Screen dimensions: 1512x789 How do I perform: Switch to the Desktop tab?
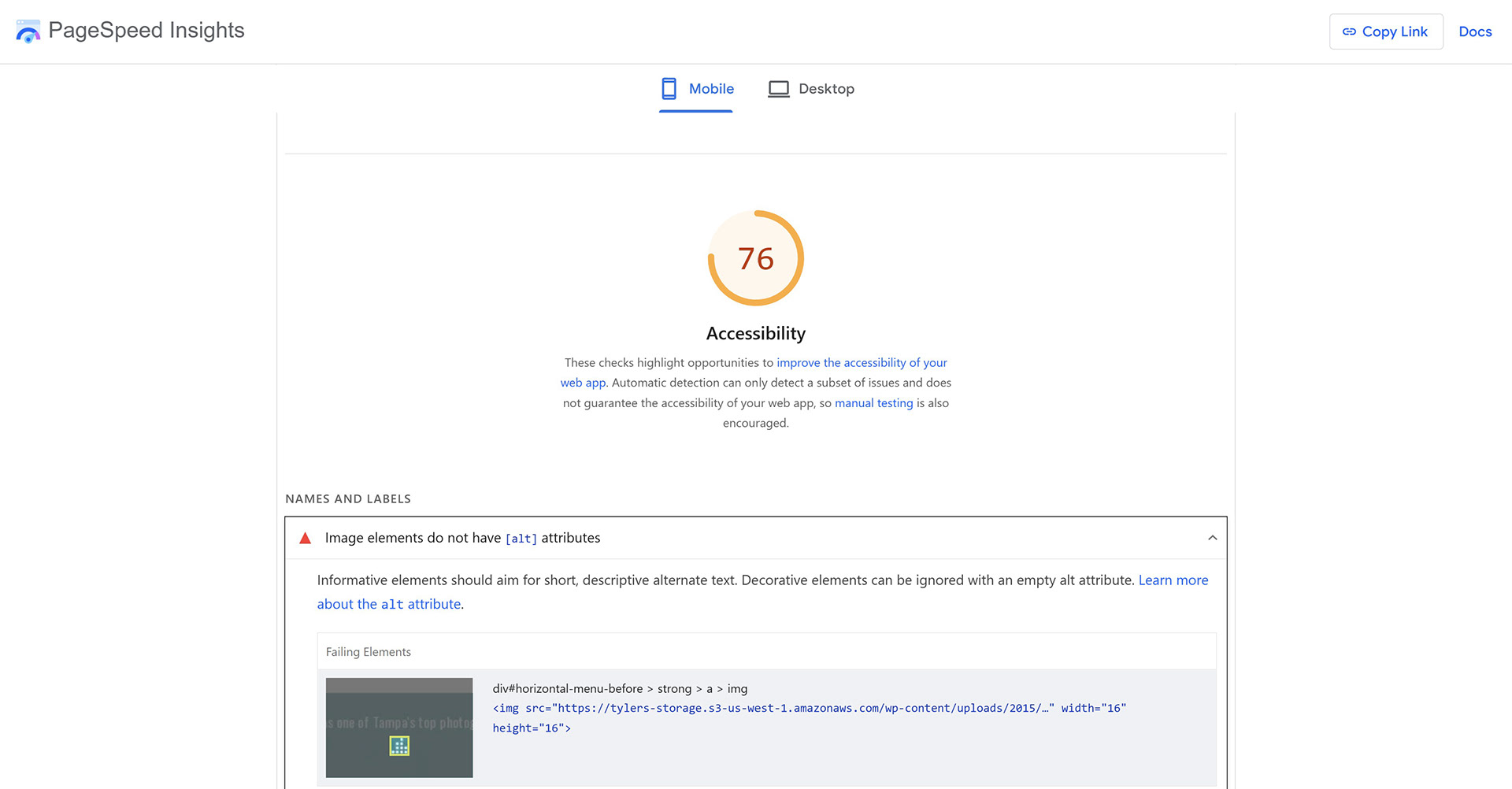811,89
